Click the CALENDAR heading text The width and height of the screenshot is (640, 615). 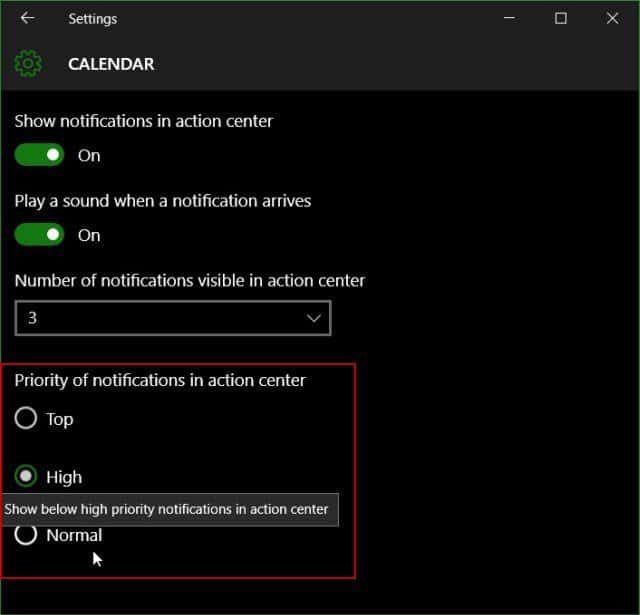(111, 64)
